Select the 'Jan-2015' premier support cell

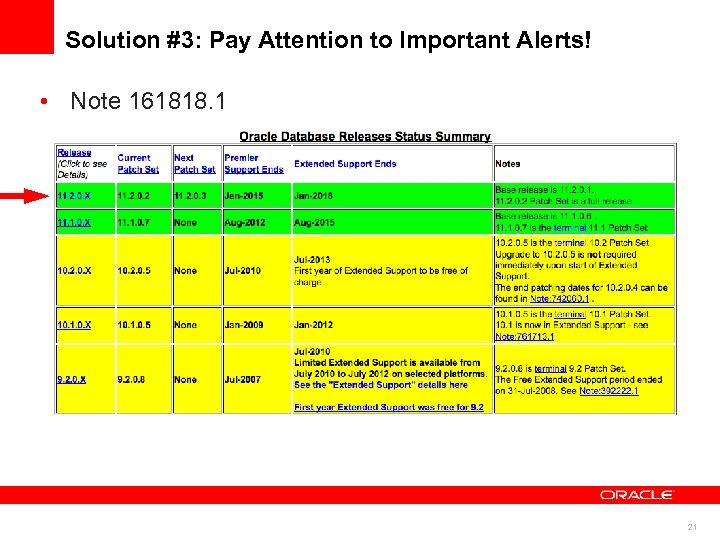(257, 196)
